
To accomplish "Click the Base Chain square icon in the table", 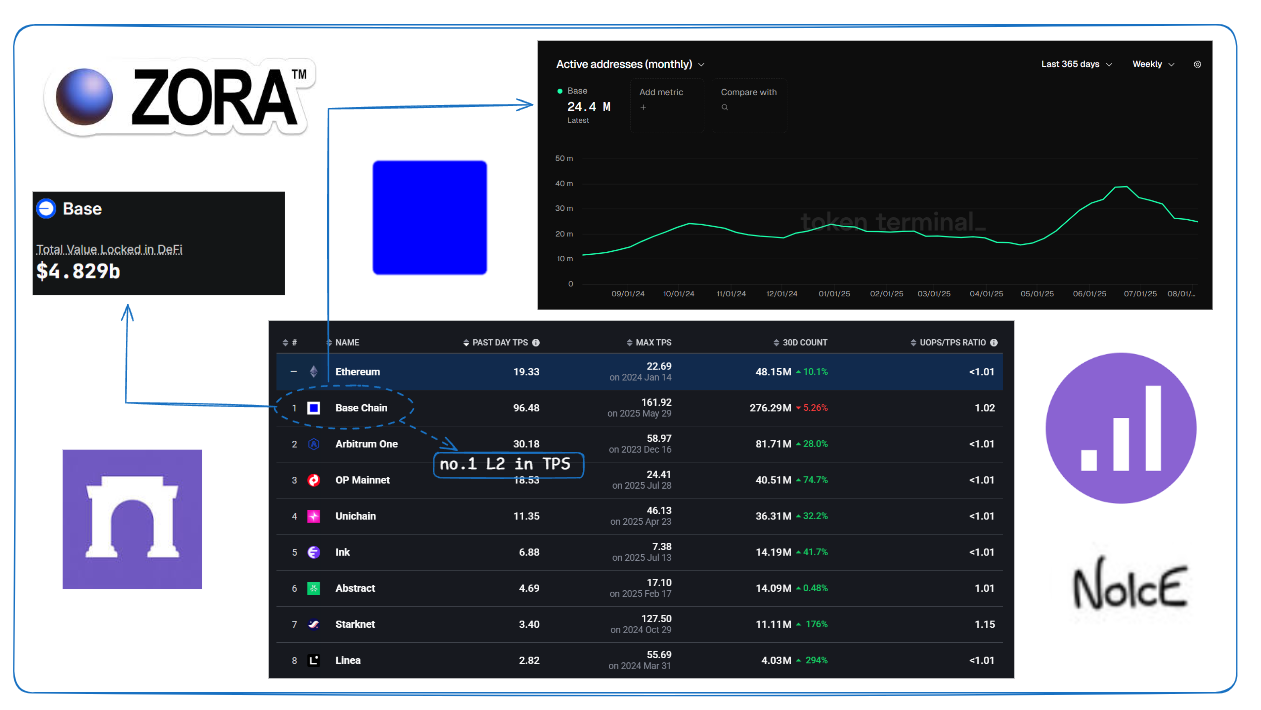I will pos(313,407).
